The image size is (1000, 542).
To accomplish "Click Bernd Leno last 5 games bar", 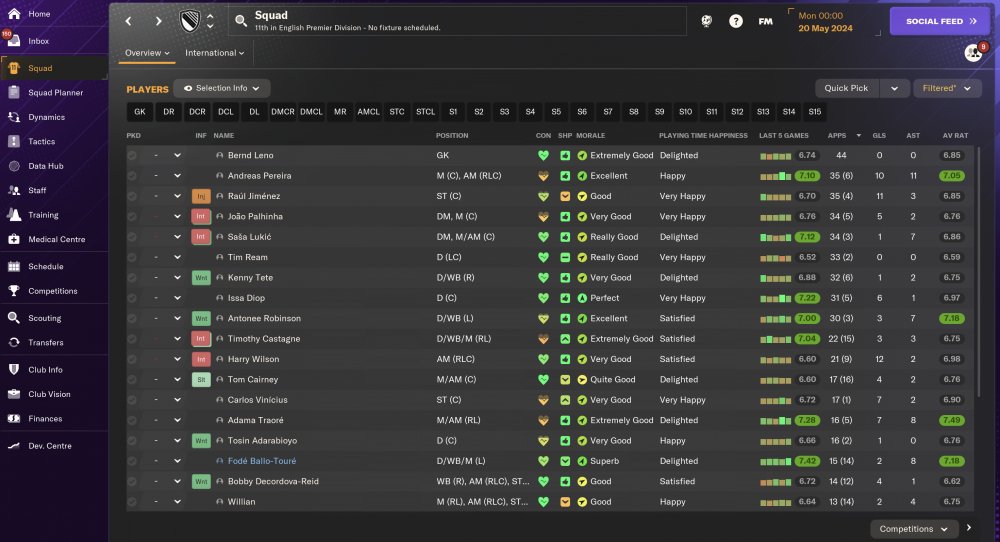I will click(776, 156).
